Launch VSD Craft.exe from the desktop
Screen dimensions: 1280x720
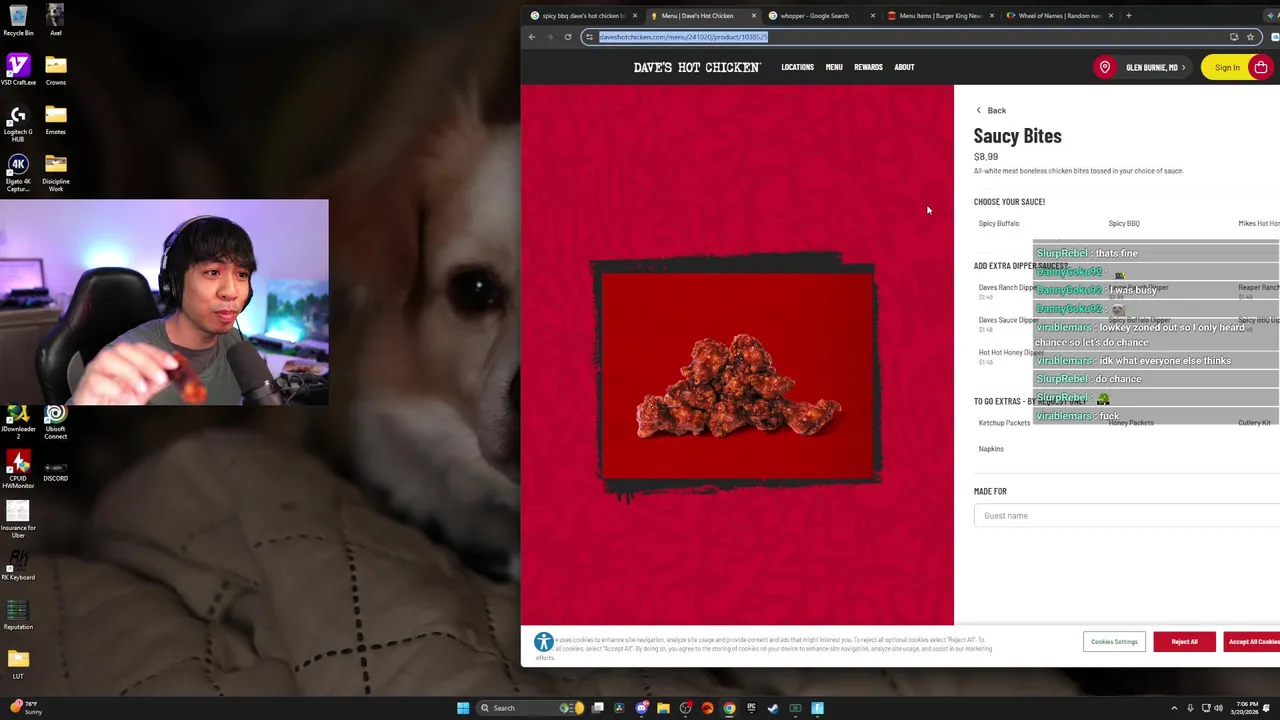tap(18, 70)
